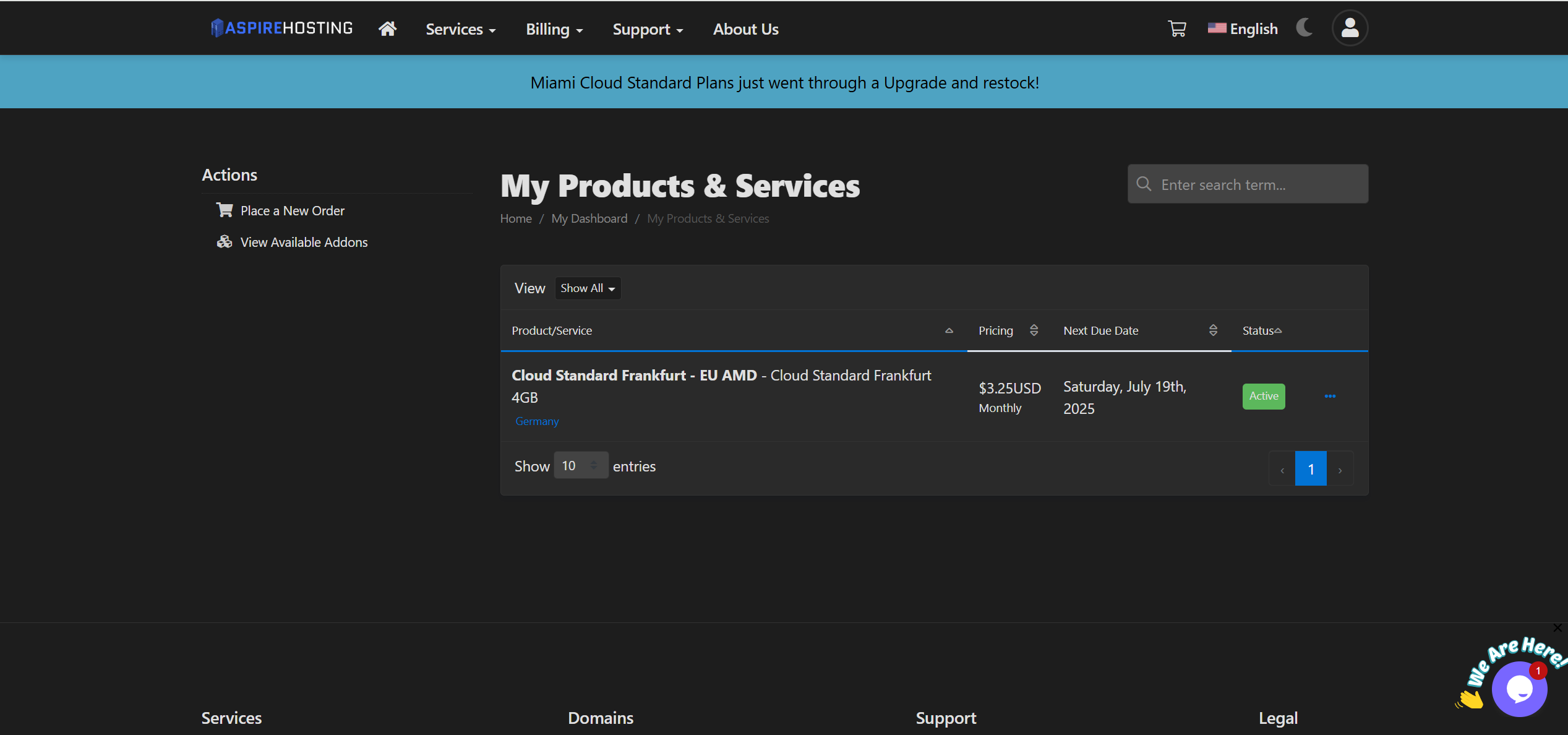This screenshot has height=735, width=1568.
Task: Sort by Status column
Action: 1262,330
